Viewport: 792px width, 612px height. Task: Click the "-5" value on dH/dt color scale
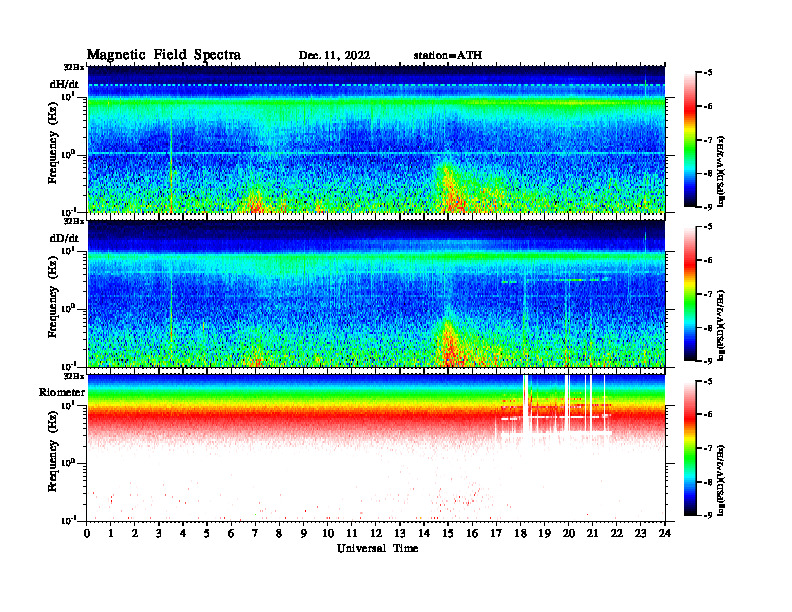[x=707, y=73]
